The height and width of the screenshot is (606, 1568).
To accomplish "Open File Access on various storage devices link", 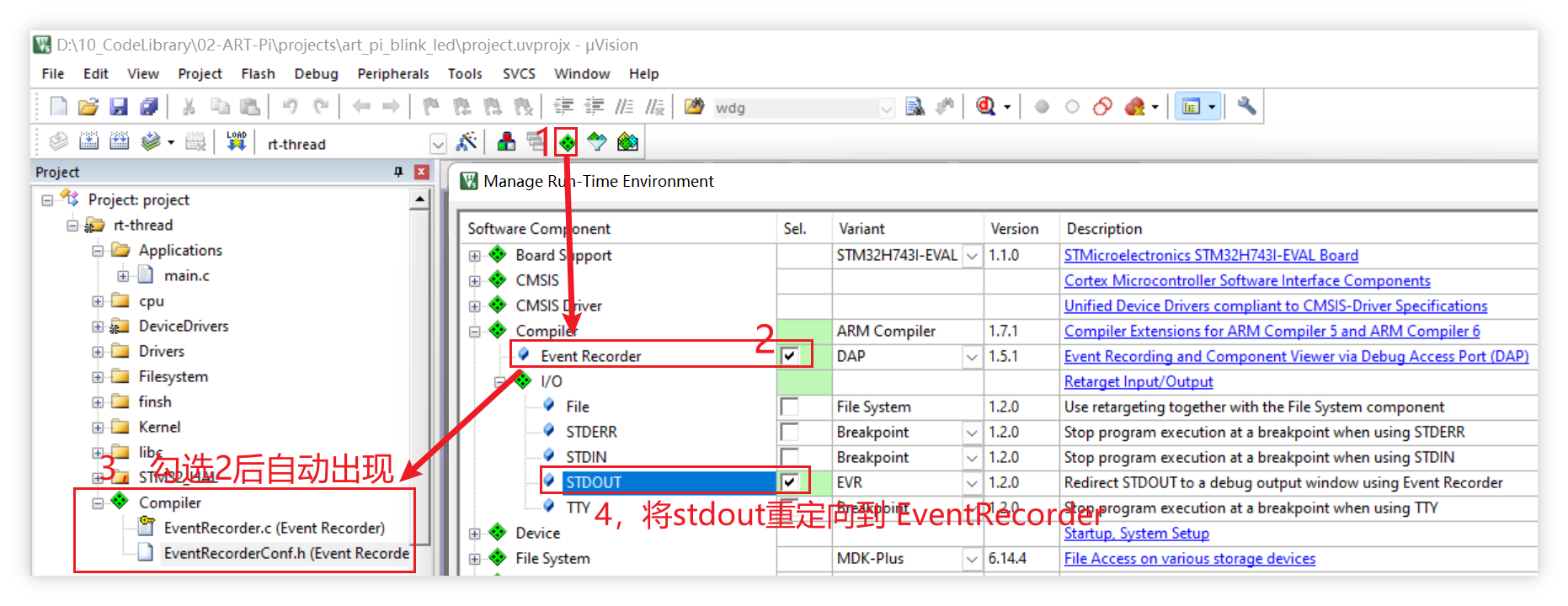I will 1190,558.
